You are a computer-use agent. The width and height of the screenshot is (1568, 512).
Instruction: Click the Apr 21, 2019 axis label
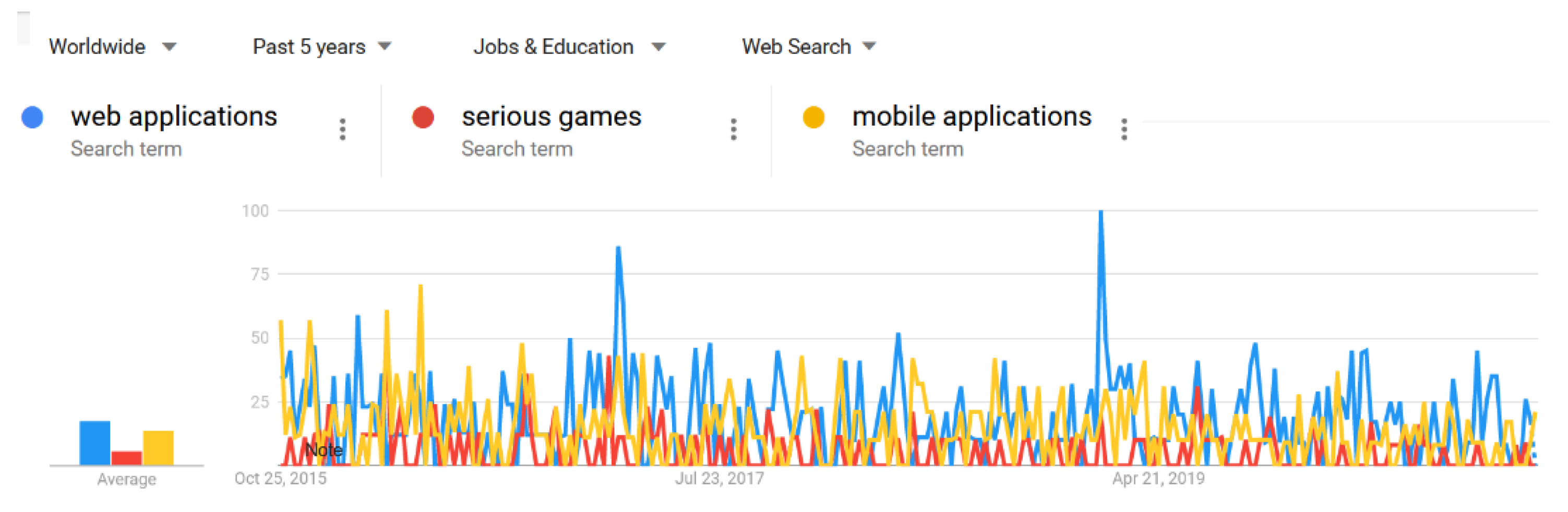pos(1158,479)
